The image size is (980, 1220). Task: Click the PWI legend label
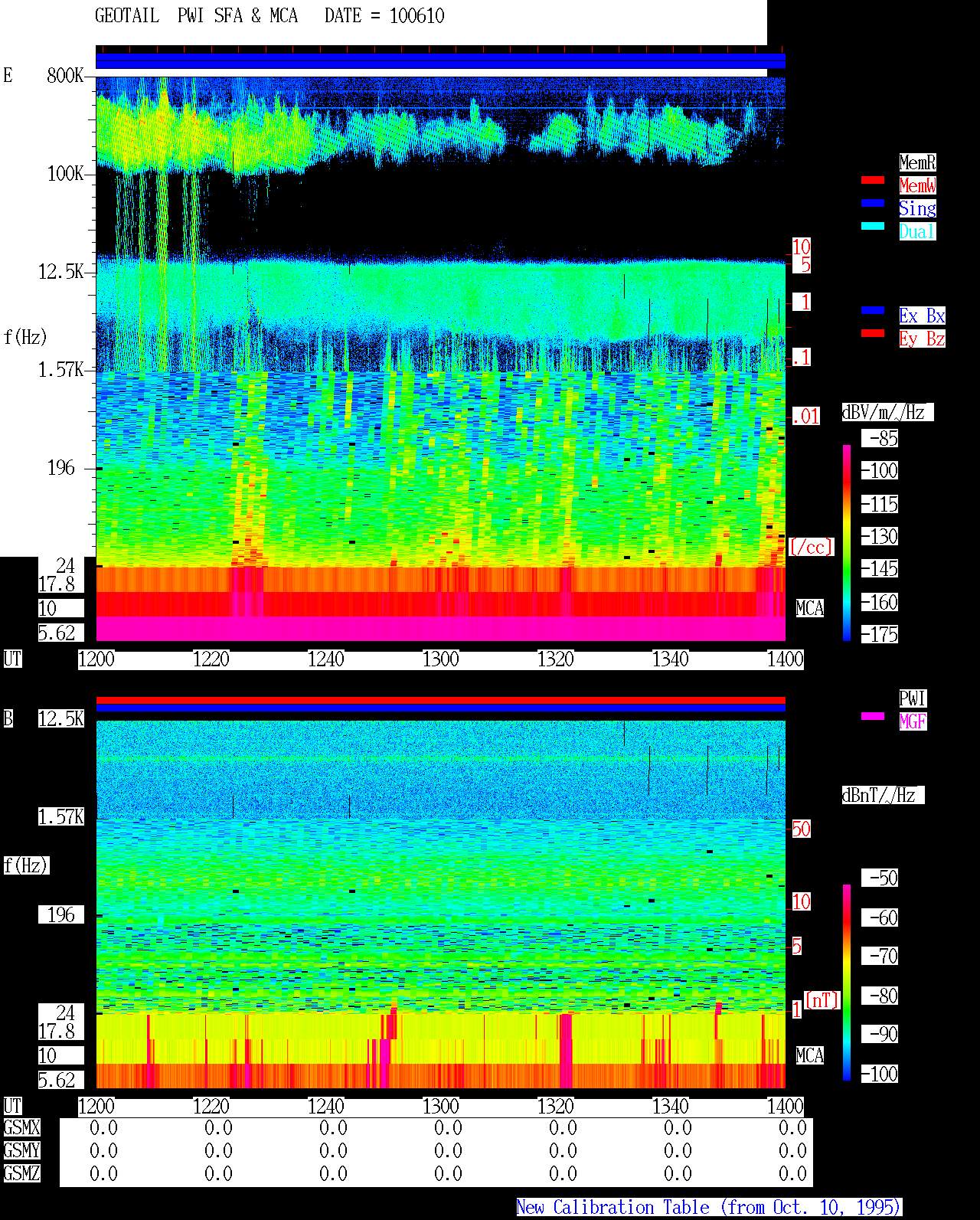coord(913,698)
